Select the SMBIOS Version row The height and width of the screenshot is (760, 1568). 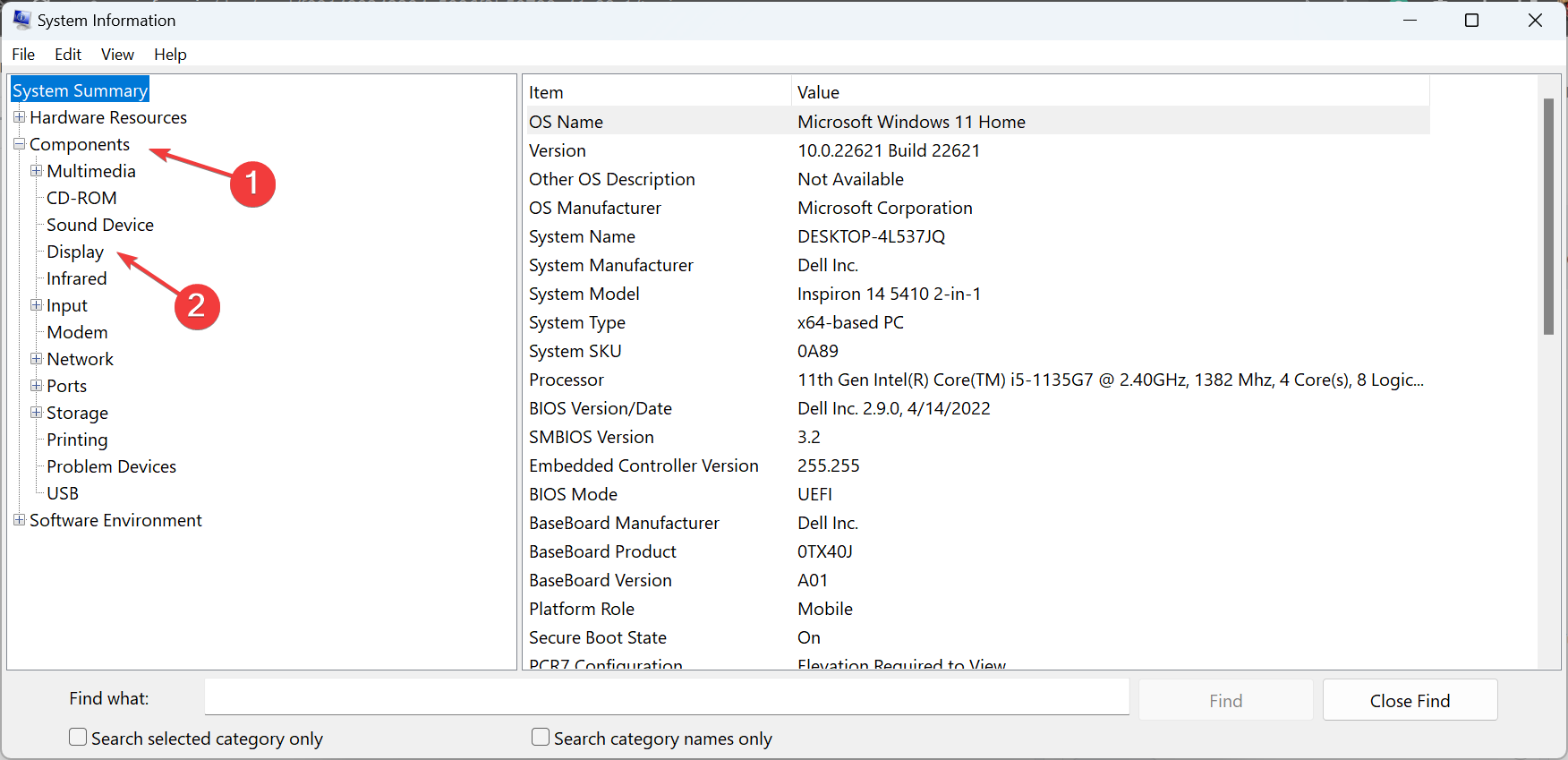(978, 437)
